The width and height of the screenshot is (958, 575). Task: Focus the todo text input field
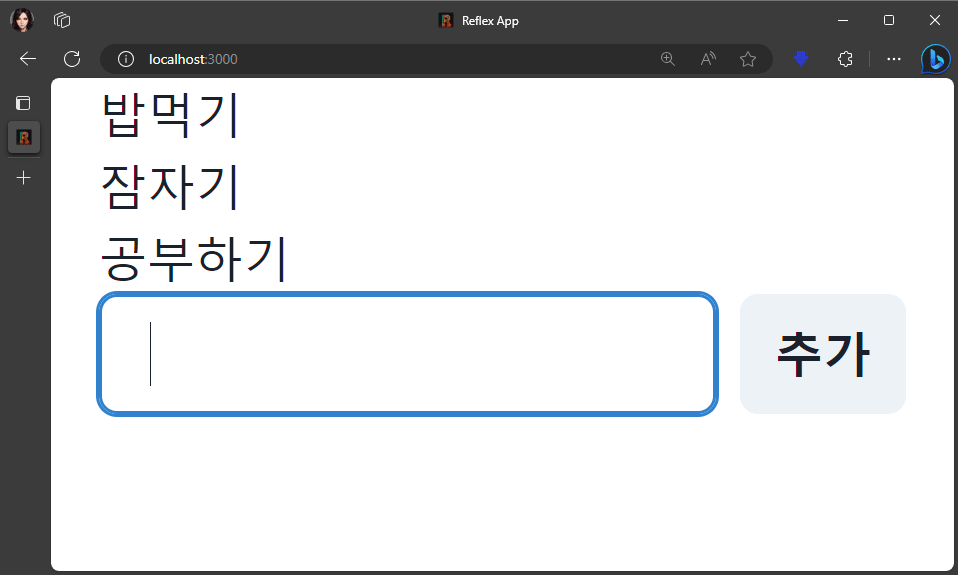click(408, 354)
